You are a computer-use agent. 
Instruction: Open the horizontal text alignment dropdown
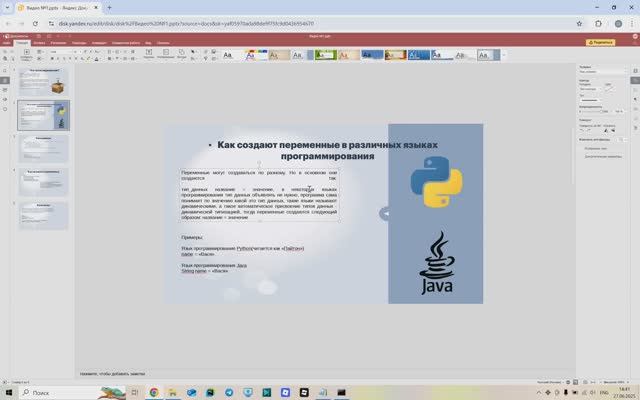click(x=110, y=59)
